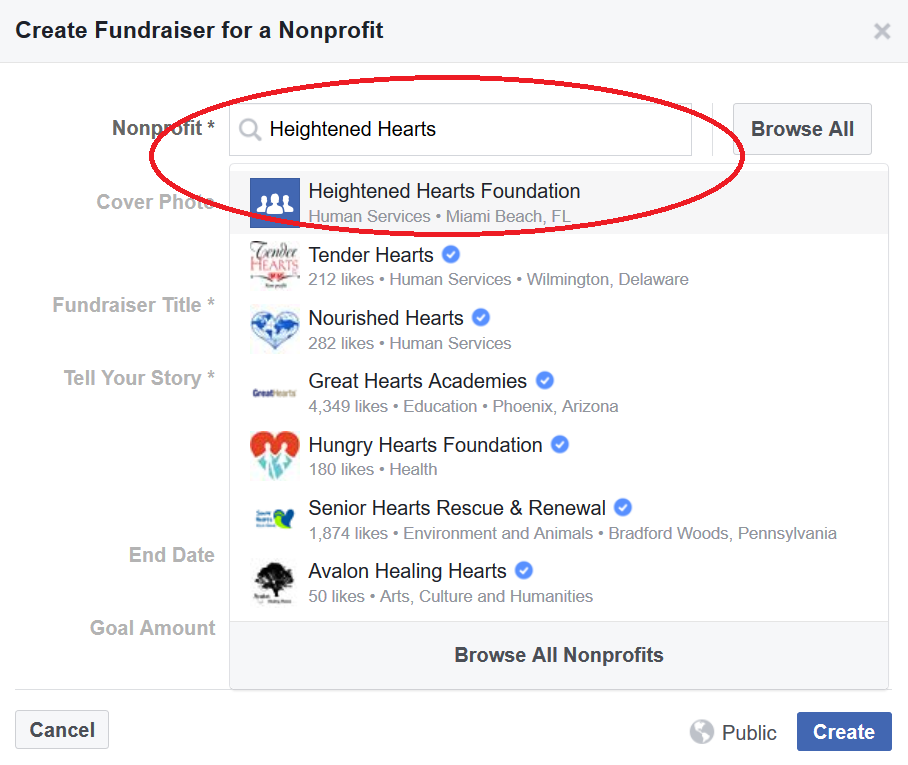The height and width of the screenshot is (765, 908).
Task: Select the Heightened Hearts Foundation group icon
Action: pos(274,203)
